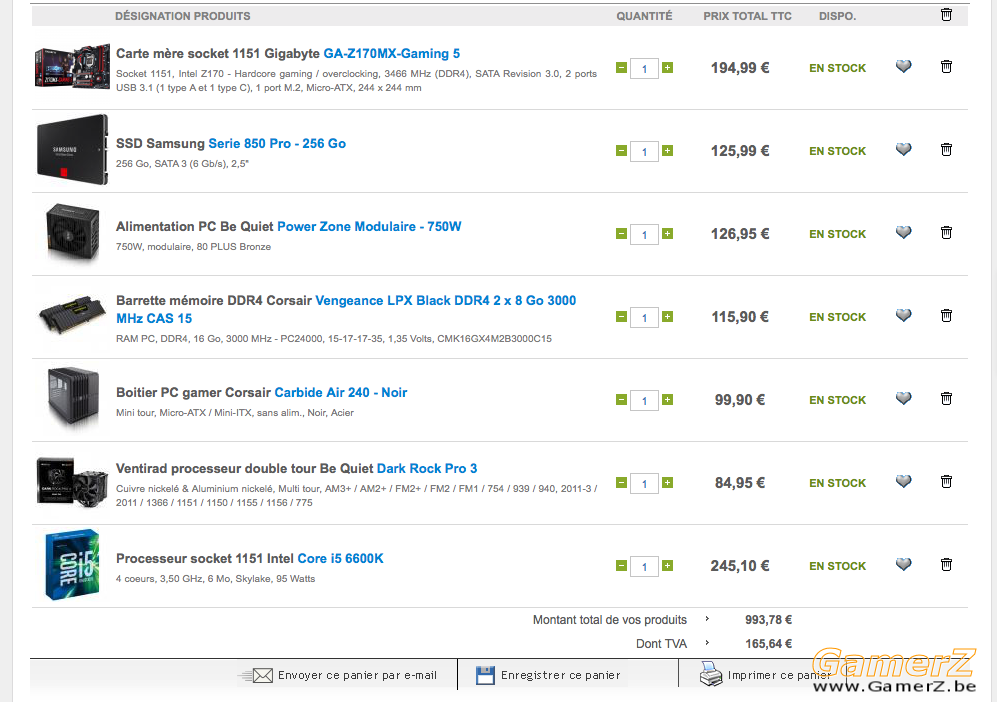The width and height of the screenshot is (997, 702).
Task: Open the Corsair Vengeance memory thumbnail
Action: (x=72, y=315)
